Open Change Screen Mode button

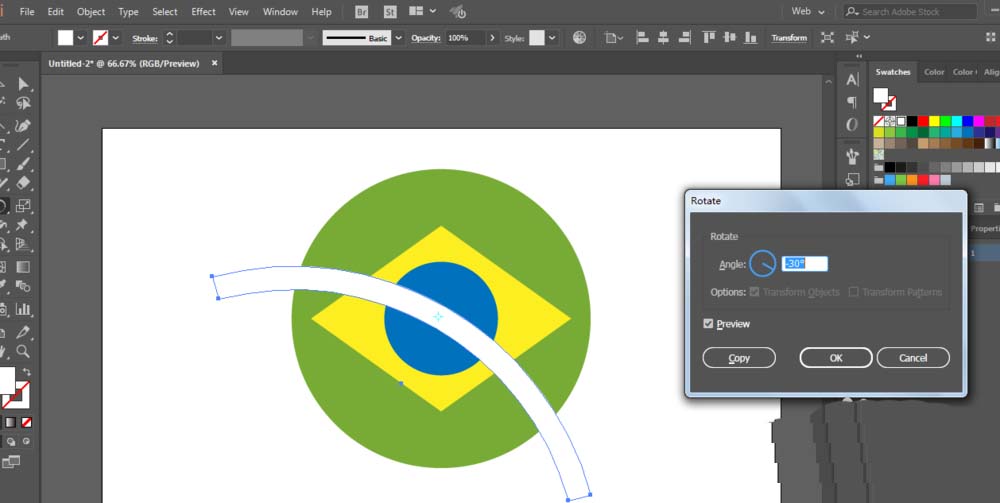click(11, 461)
